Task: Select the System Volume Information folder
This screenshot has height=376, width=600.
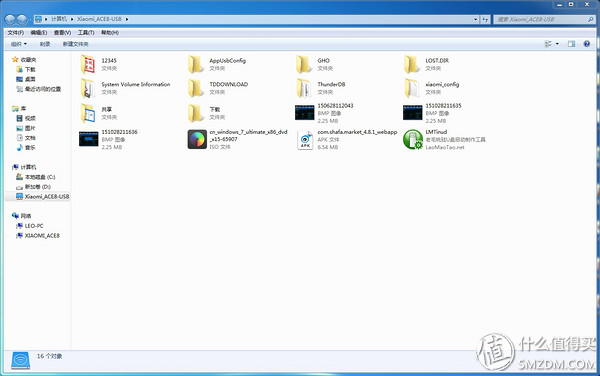Action: [125, 88]
